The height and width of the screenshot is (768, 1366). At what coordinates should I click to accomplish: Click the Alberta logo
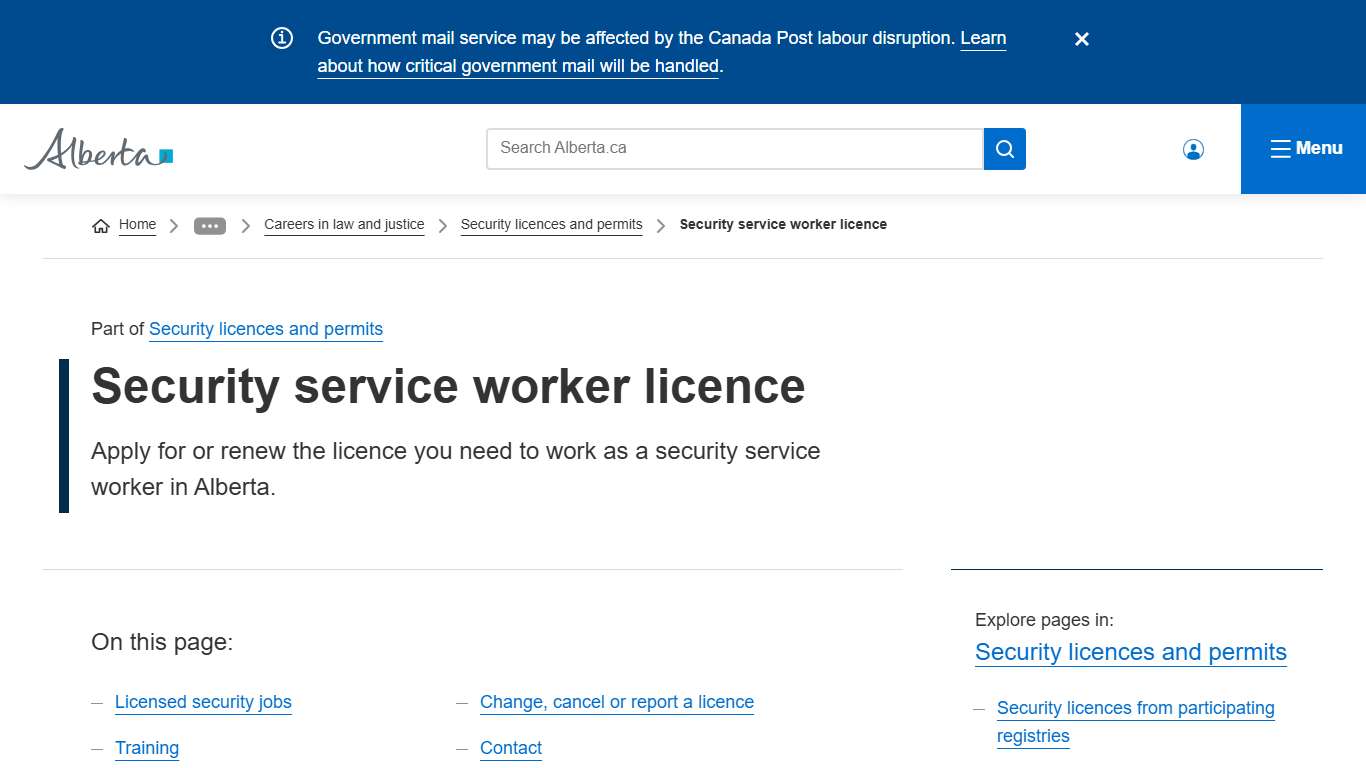(97, 149)
